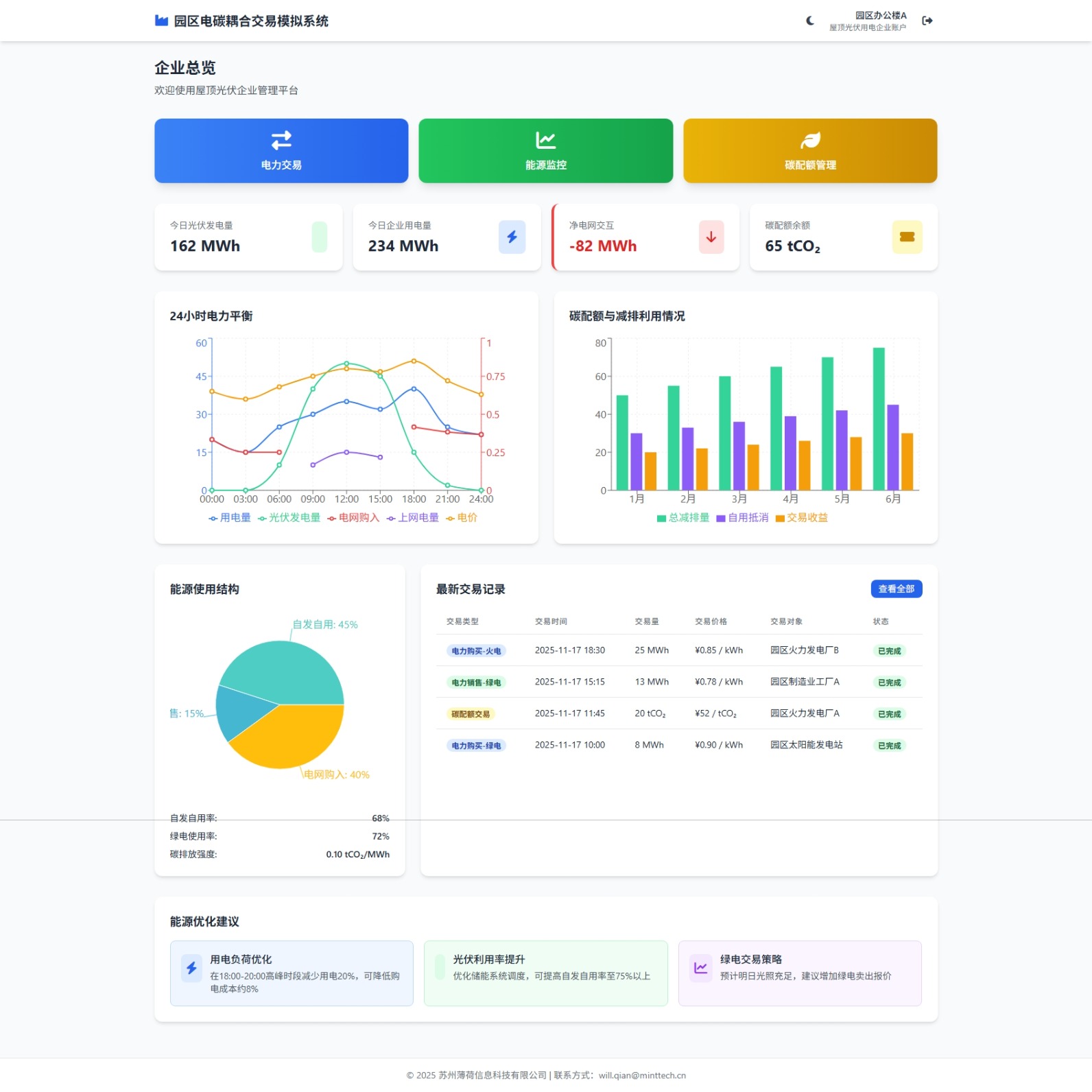Toggle 总减排量 legend in carbon bar chart
The image size is (1092, 1092).
click(x=682, y=518)
